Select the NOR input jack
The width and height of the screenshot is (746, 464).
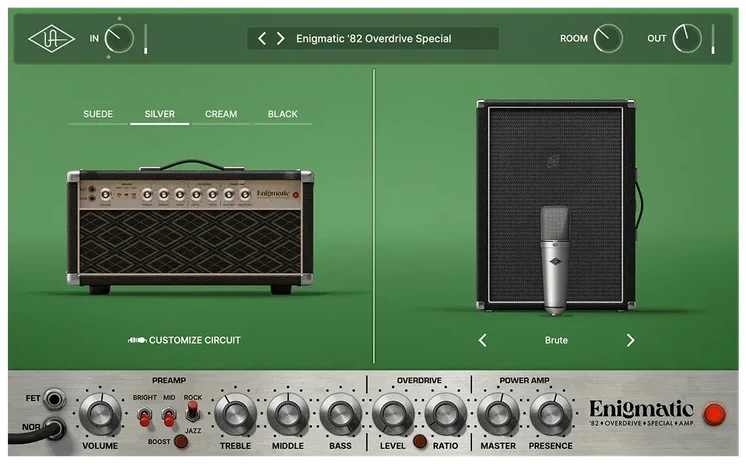pos(53,428)
